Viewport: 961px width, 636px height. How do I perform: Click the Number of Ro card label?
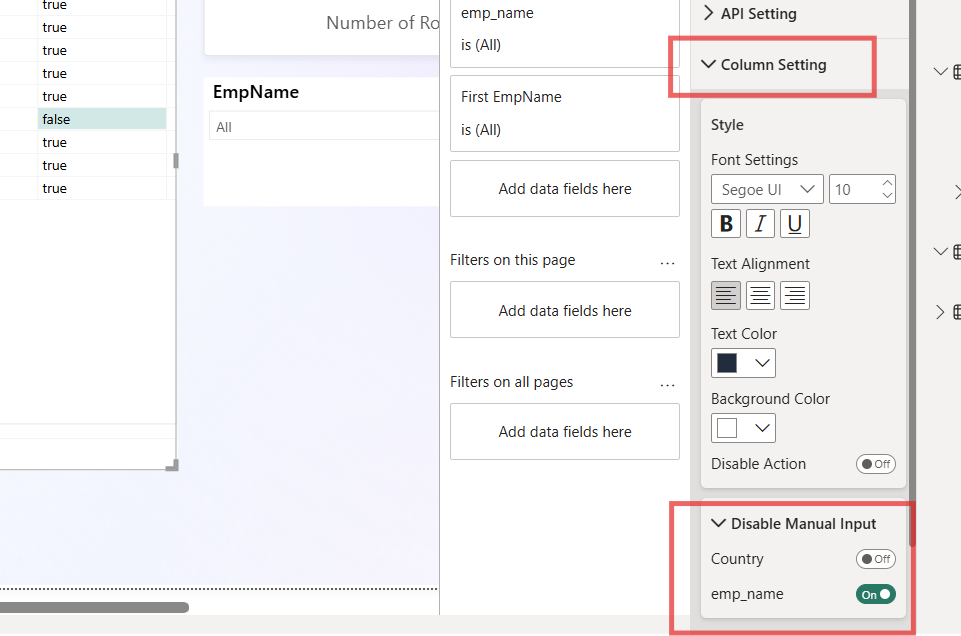pyautogui.click(x=382, y=23)
